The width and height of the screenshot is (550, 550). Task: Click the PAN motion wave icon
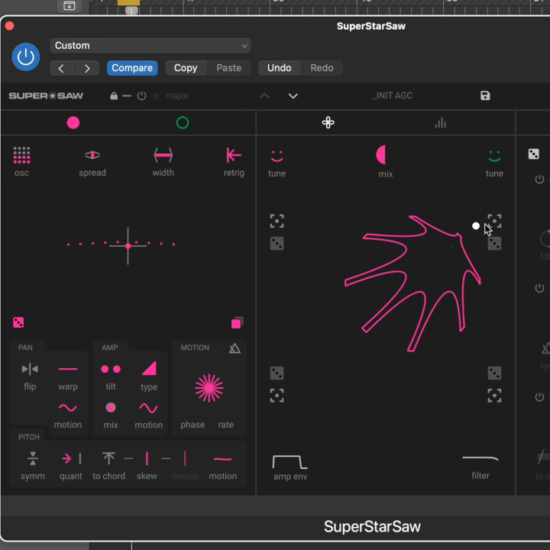(68, 408)
